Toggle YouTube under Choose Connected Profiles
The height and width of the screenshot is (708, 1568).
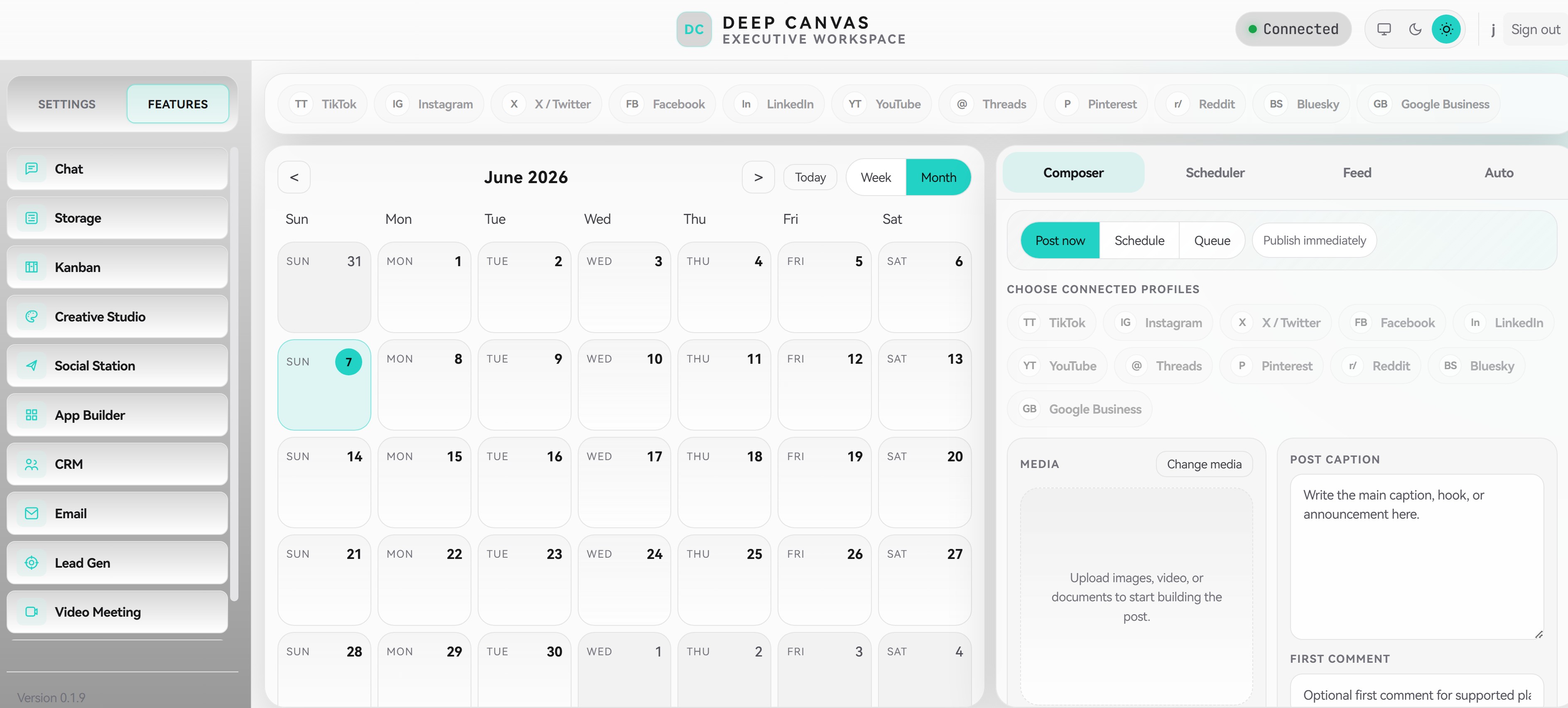click(x=1057, y=366)
